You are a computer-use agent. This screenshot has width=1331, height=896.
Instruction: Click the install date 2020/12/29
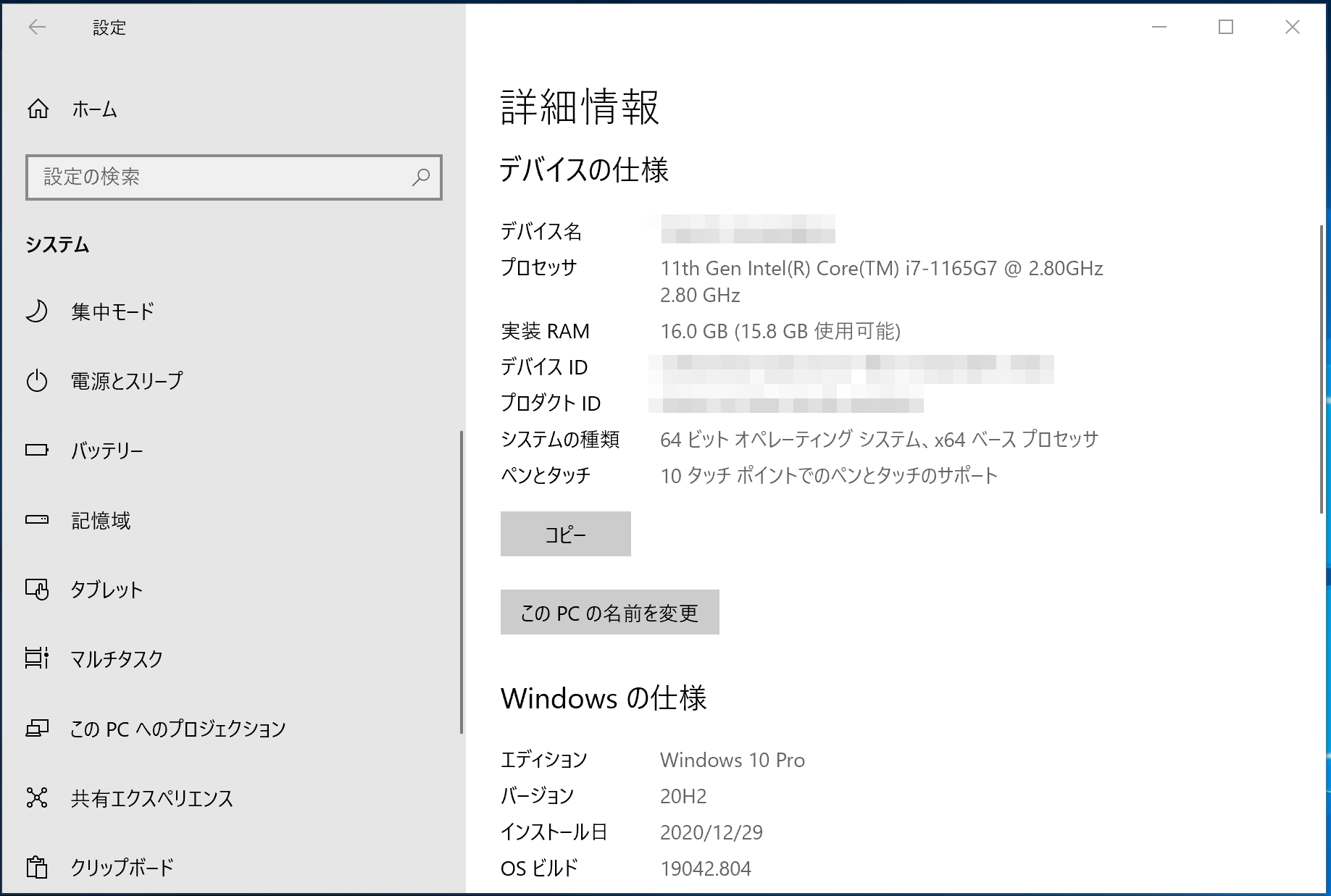[712, 832]
